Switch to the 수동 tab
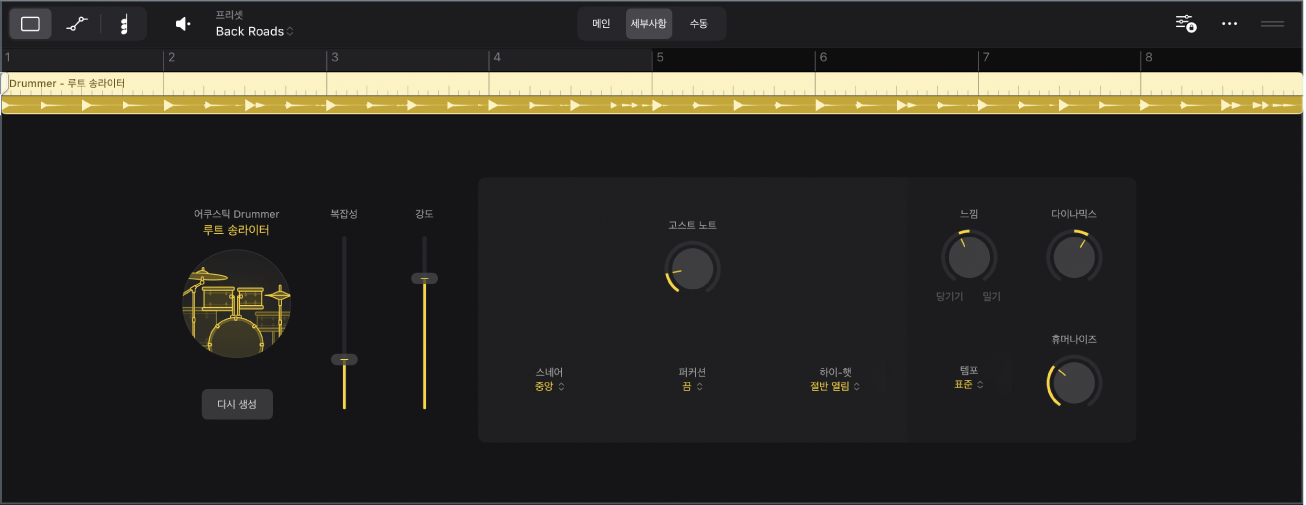Image resolution: width=1306 pixels, height=505 pixels. tap(698, 24)
